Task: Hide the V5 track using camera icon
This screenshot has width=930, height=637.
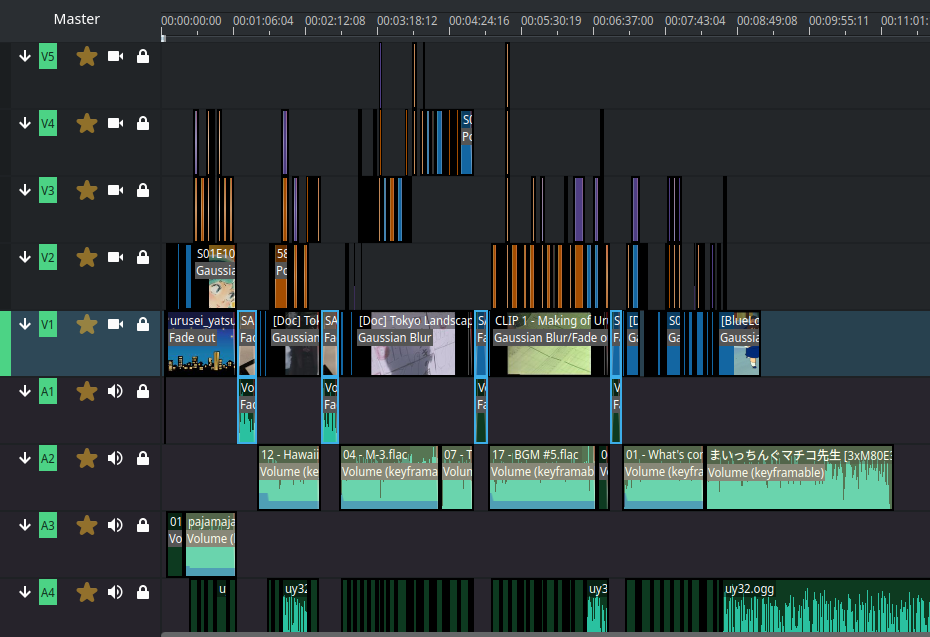Action: [115, 57]
